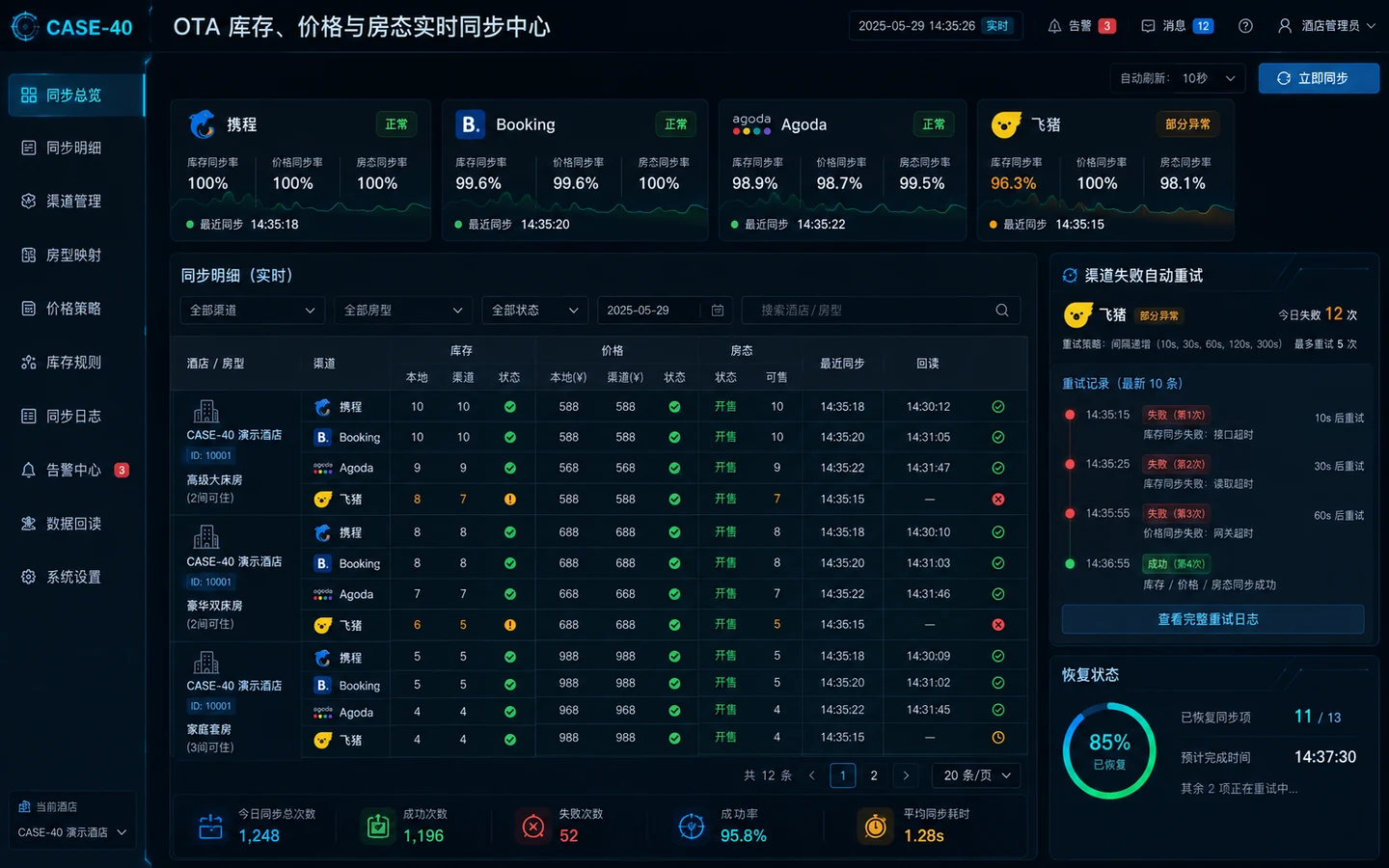Click the search magnifier icon
The width and height of the screenshot is (1389, 868).
pos(1002,311)
